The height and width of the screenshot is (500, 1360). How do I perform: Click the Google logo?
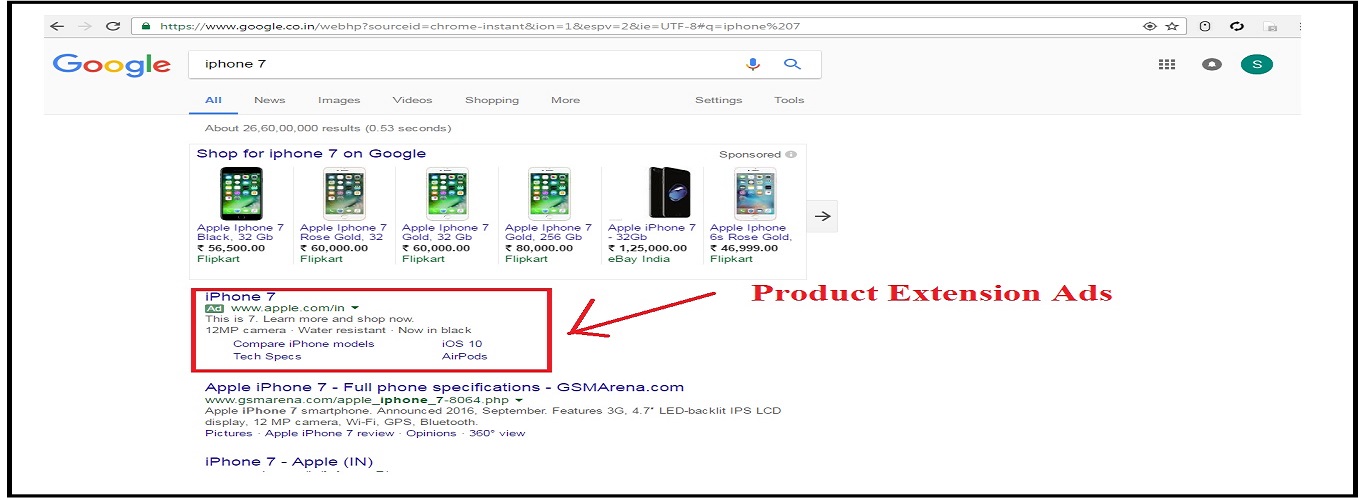click(x=112, y=65)
